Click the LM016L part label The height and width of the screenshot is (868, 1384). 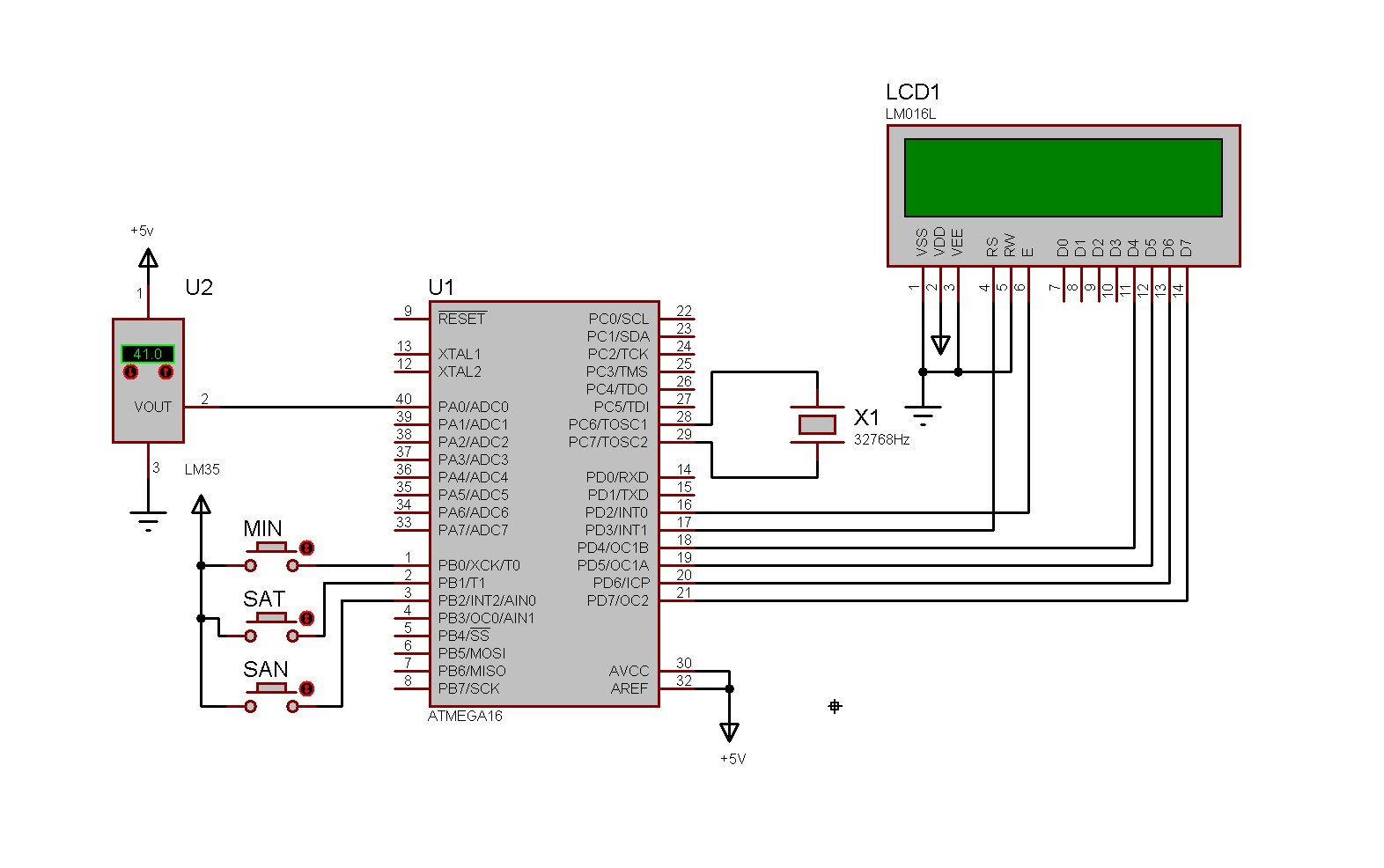pyautogui.click(x=910, y=114)
